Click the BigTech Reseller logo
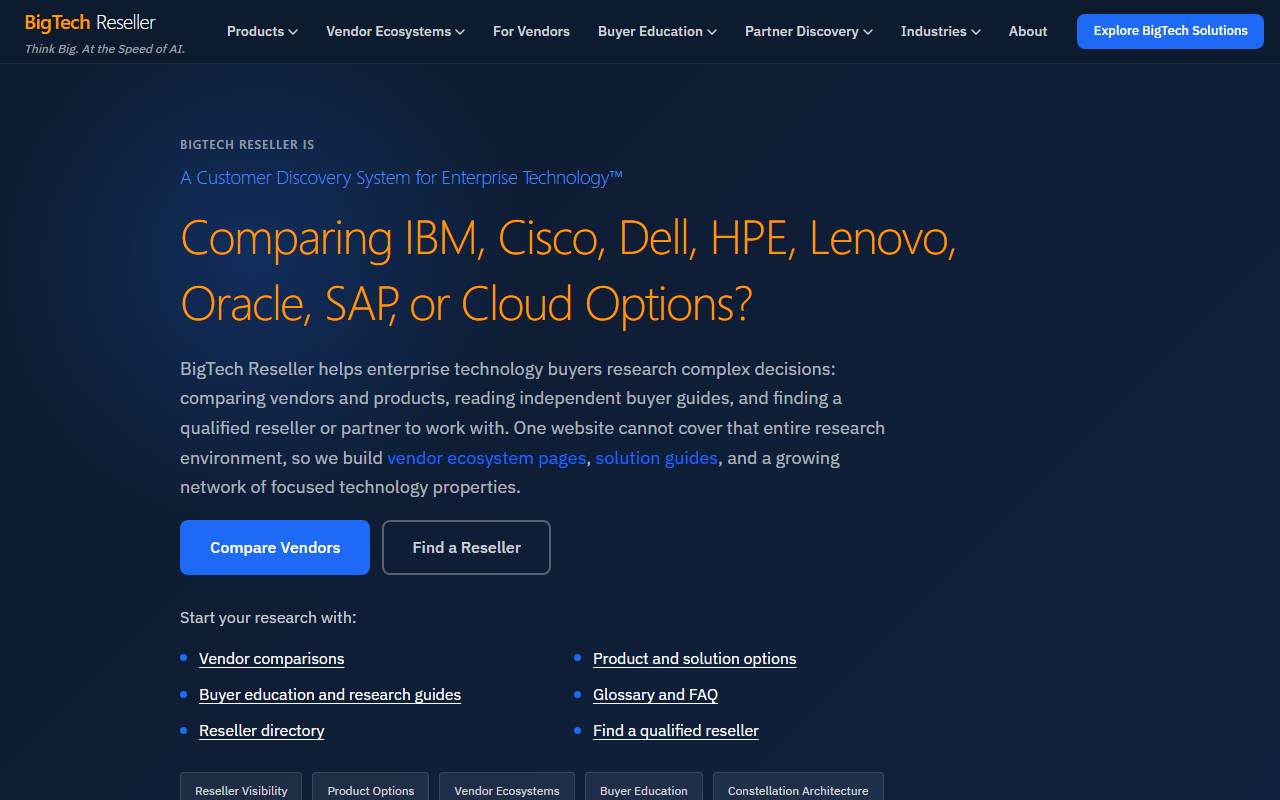Viewport: 1280px width, 800px height. [90, 22]
